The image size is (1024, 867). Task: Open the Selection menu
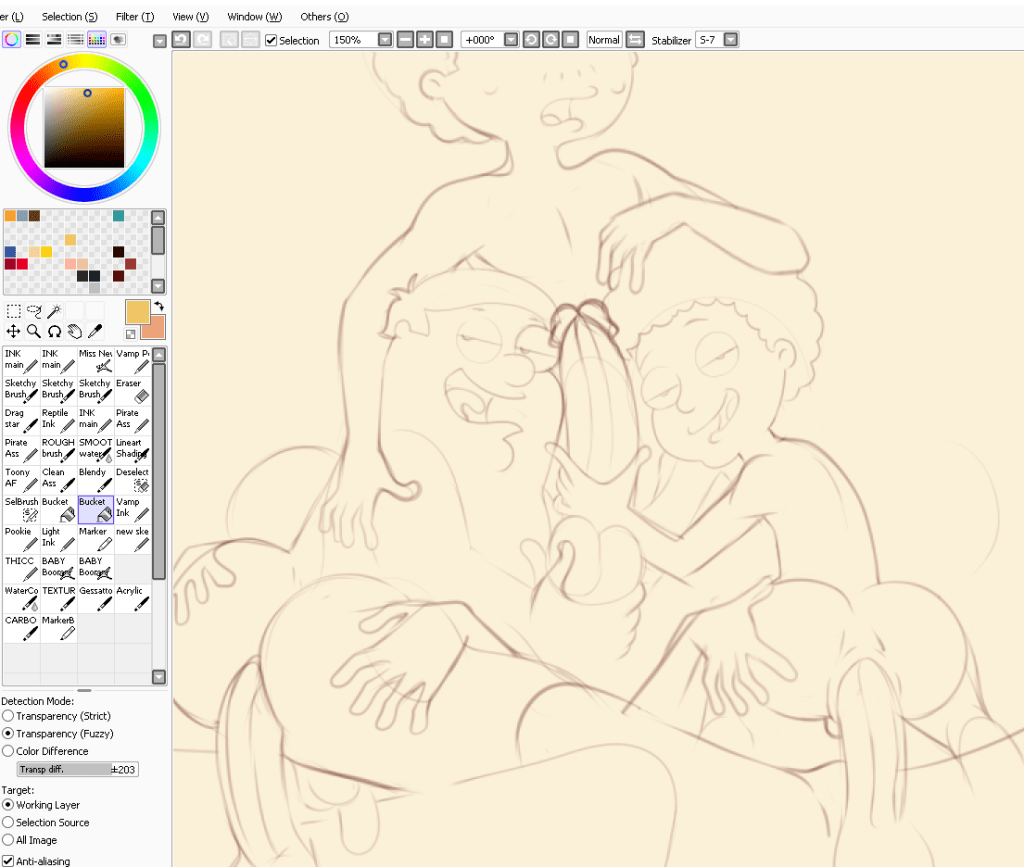(69, 16)
